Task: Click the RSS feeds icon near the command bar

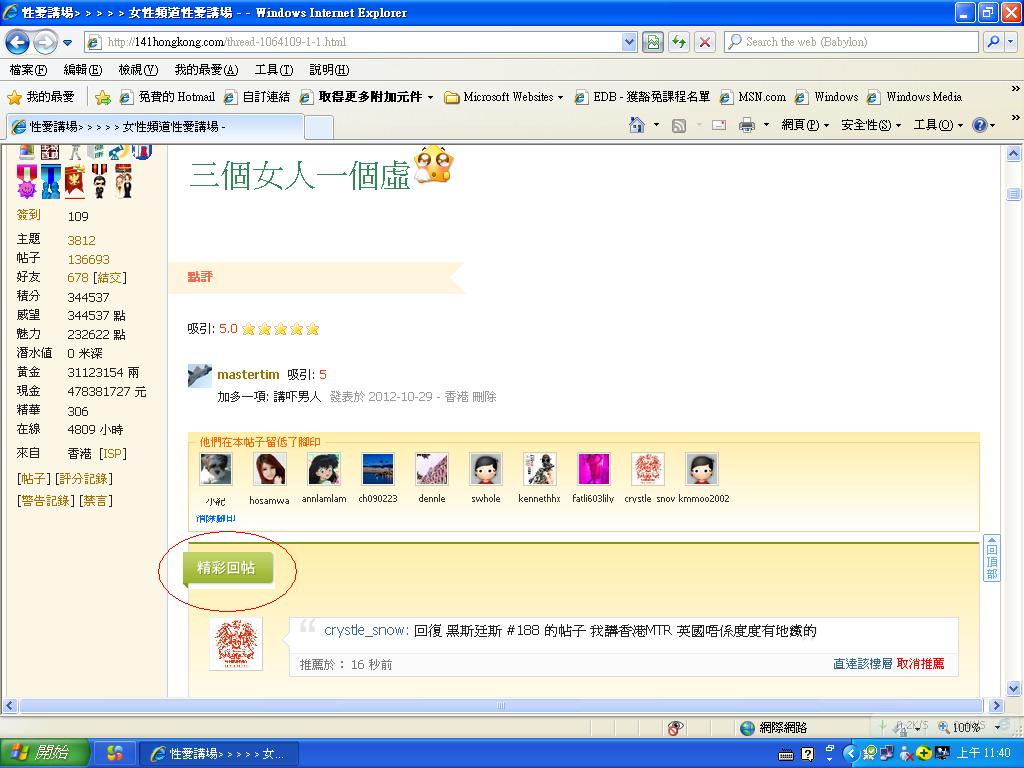Action: pyautogui.click(x=678, y=125)
